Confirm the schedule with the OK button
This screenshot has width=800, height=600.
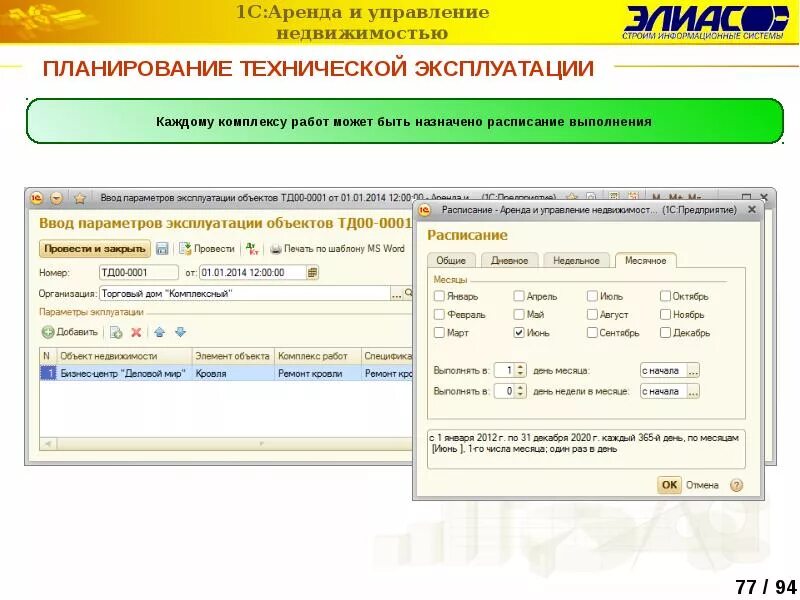coord(669,485)
